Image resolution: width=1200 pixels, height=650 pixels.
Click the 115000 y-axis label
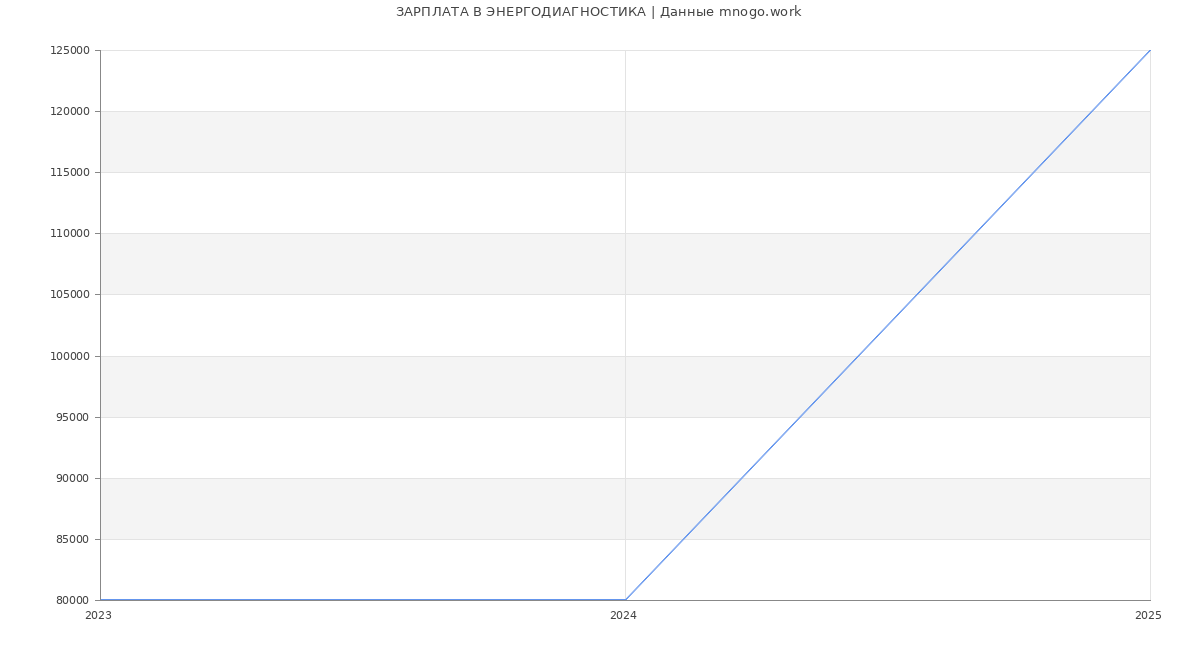click(x=70, y=173)
